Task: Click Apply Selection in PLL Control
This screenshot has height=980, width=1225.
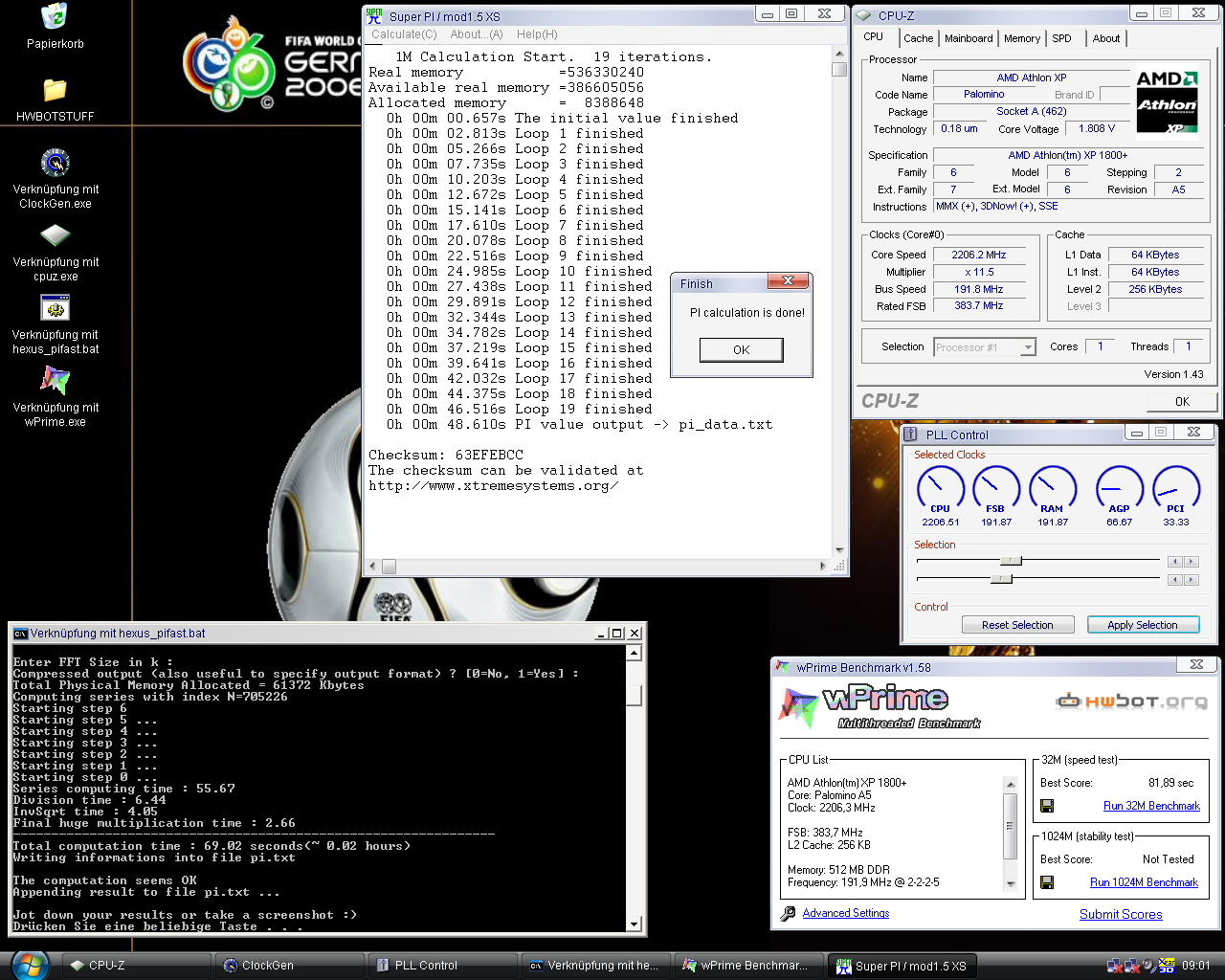Action: 1143,625
